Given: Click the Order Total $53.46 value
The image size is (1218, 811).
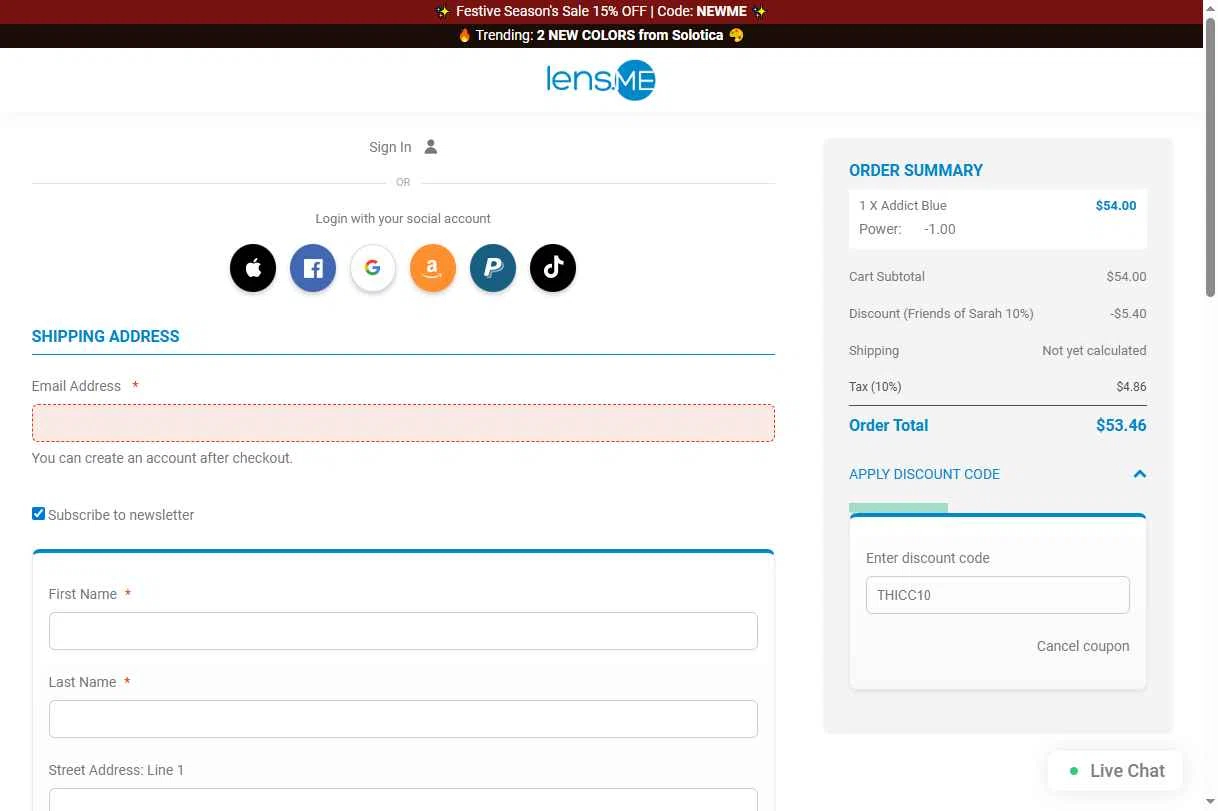Looking at the screenshot, I should click(x=1121, y=425).
